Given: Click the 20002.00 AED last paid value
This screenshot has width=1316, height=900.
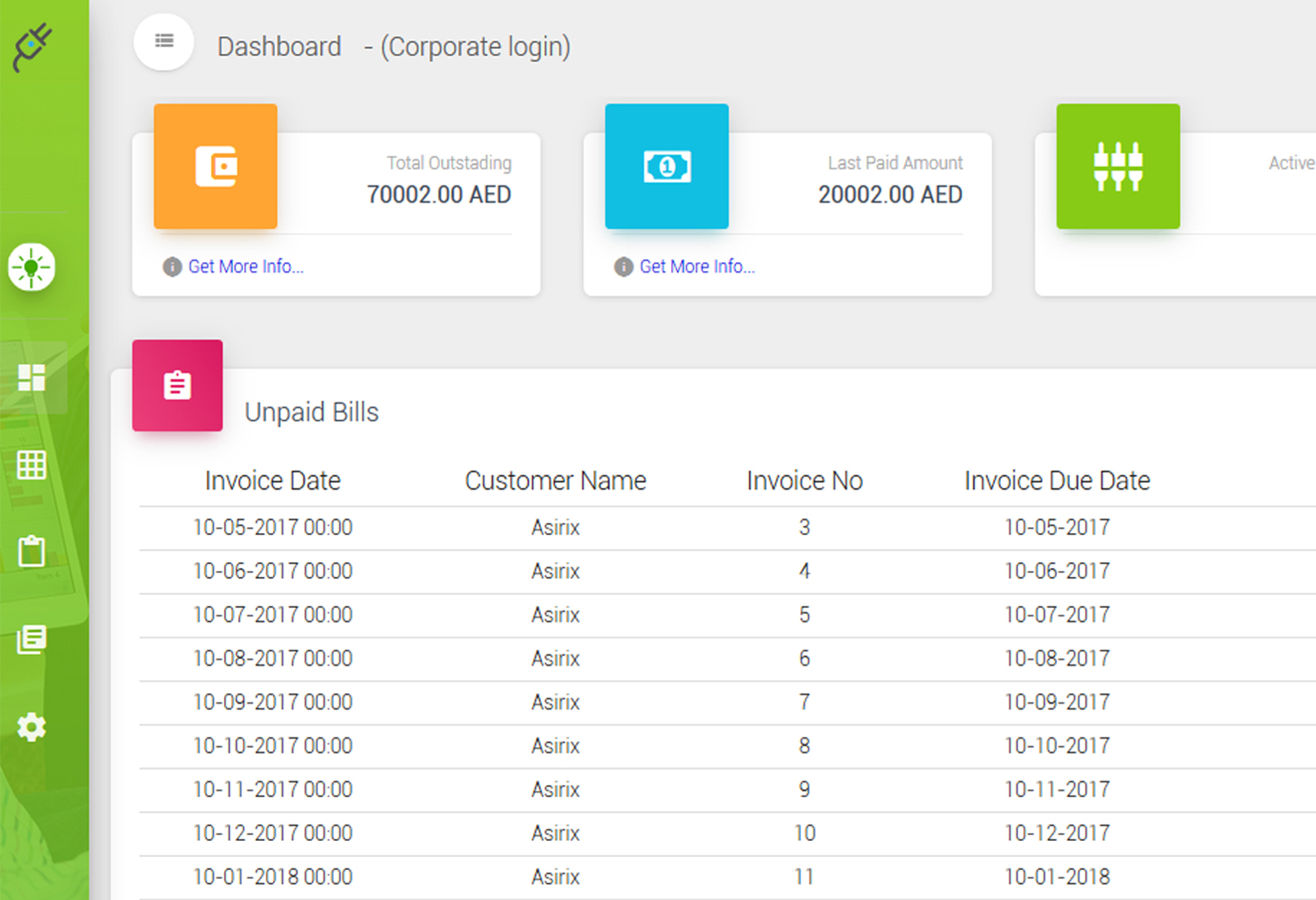Looking at the screenshot, I should pyautogui.click(x=891, y=195).
